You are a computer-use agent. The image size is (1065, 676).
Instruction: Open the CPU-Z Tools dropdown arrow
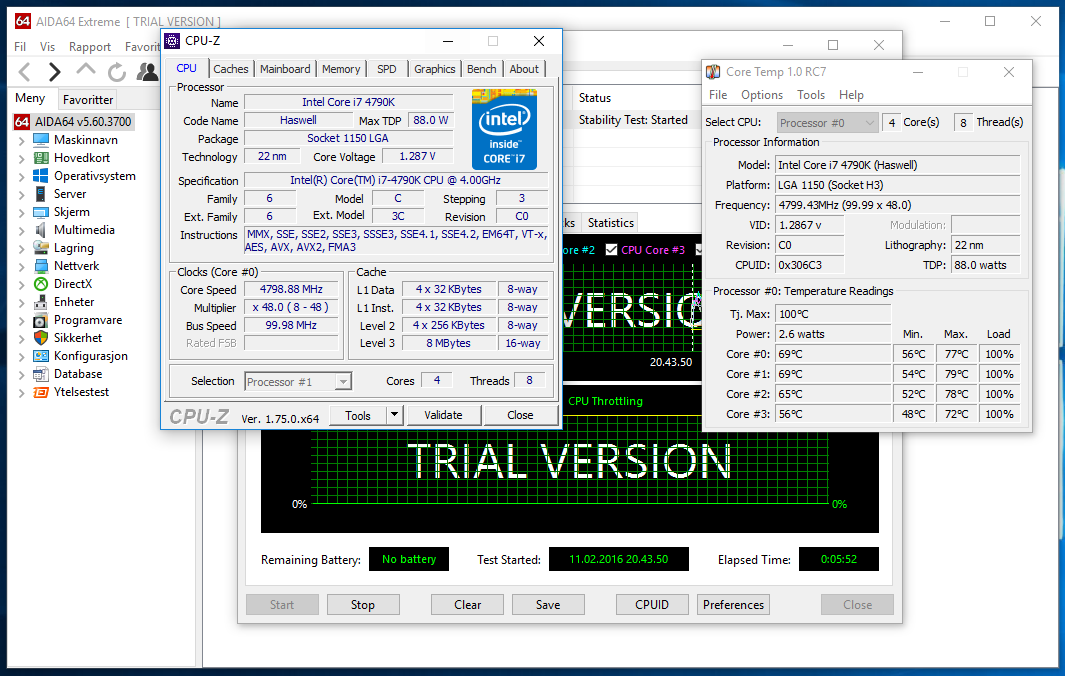[x=395, y=414]
